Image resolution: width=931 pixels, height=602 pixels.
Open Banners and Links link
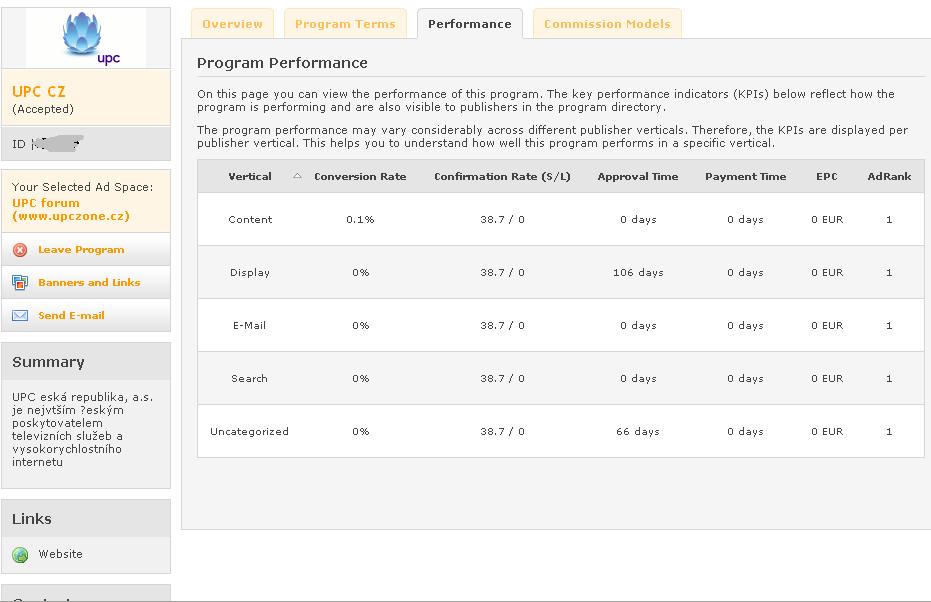click(x=89, y=283)
